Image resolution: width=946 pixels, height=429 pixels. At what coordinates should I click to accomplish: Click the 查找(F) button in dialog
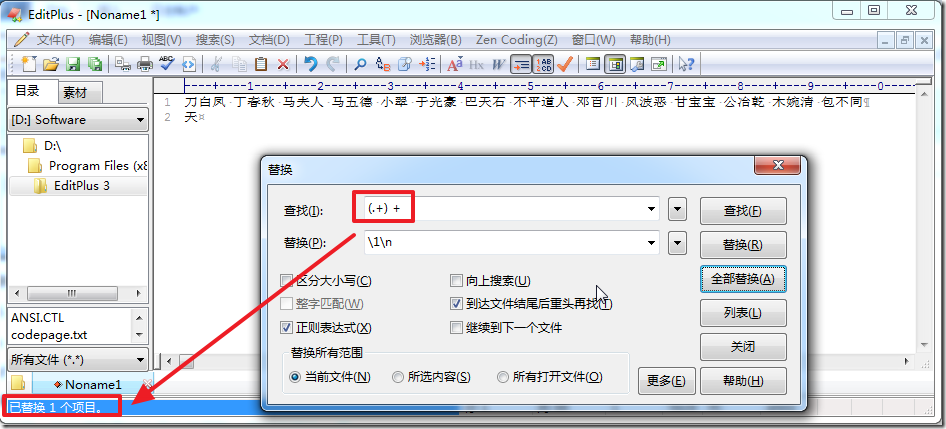pyautogui.click(x=743, y=211)
